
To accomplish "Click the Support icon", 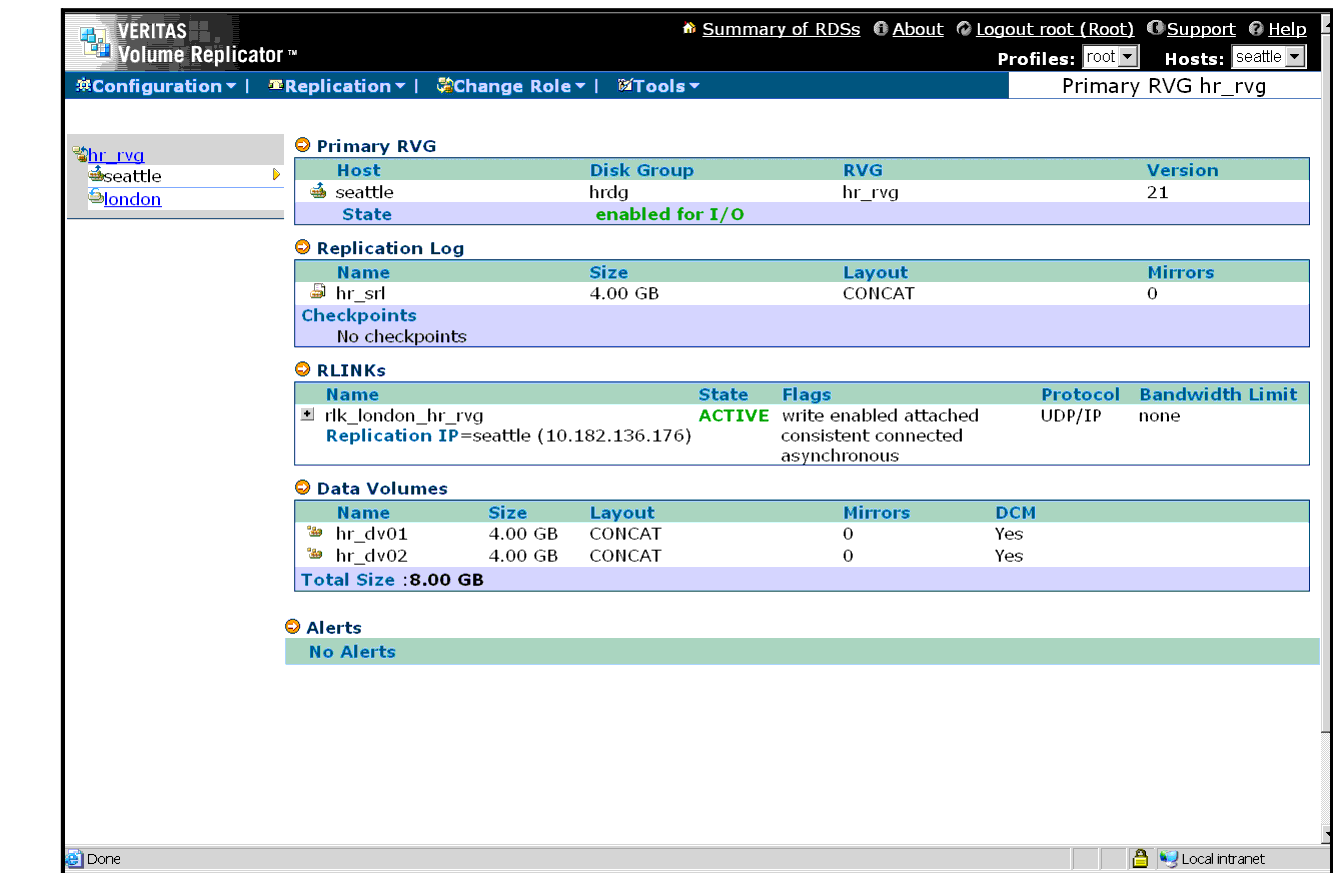I will 1155,28.
